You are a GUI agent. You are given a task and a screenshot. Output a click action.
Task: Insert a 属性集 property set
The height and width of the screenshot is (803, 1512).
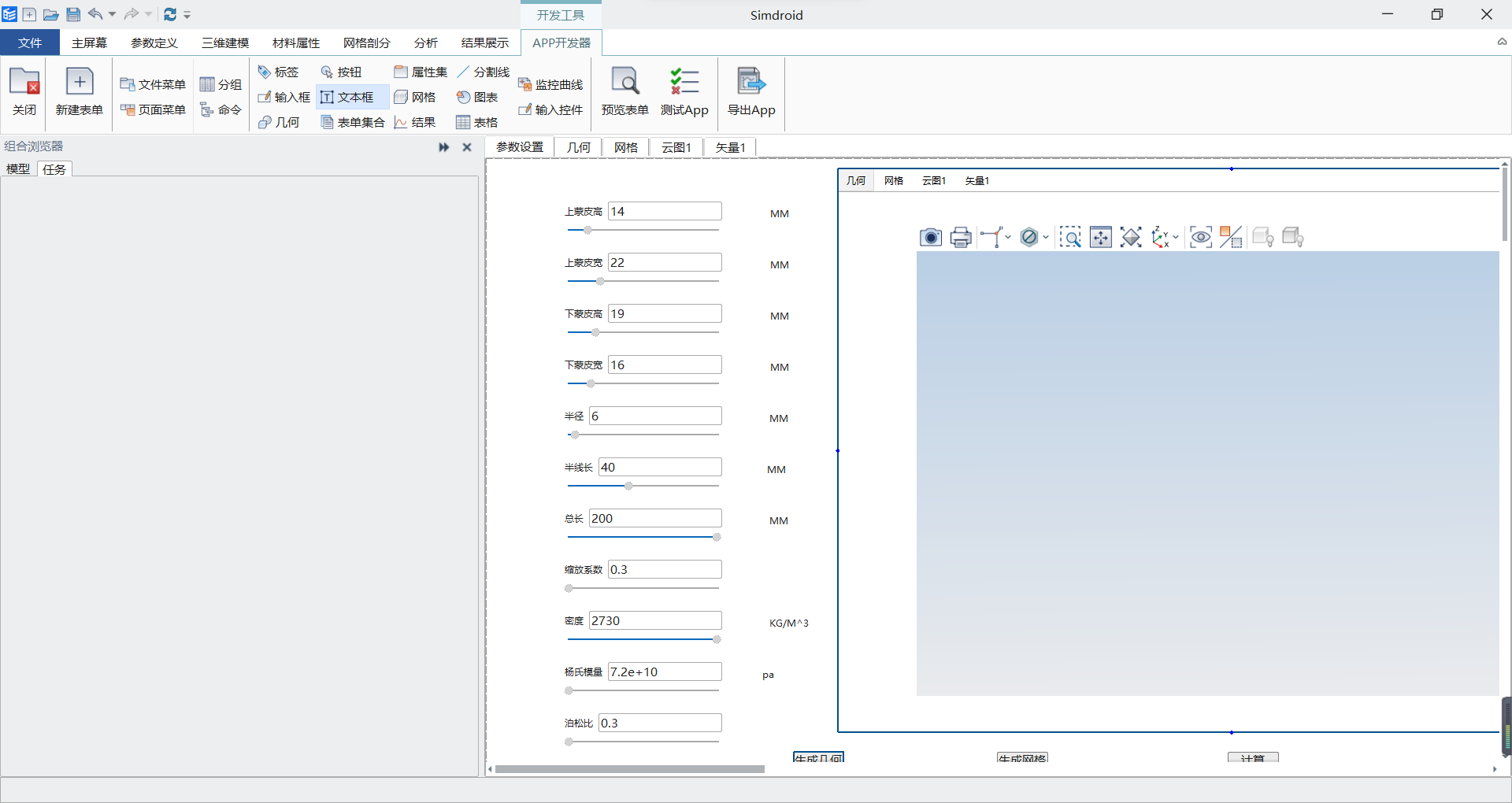tap(421, 72)
